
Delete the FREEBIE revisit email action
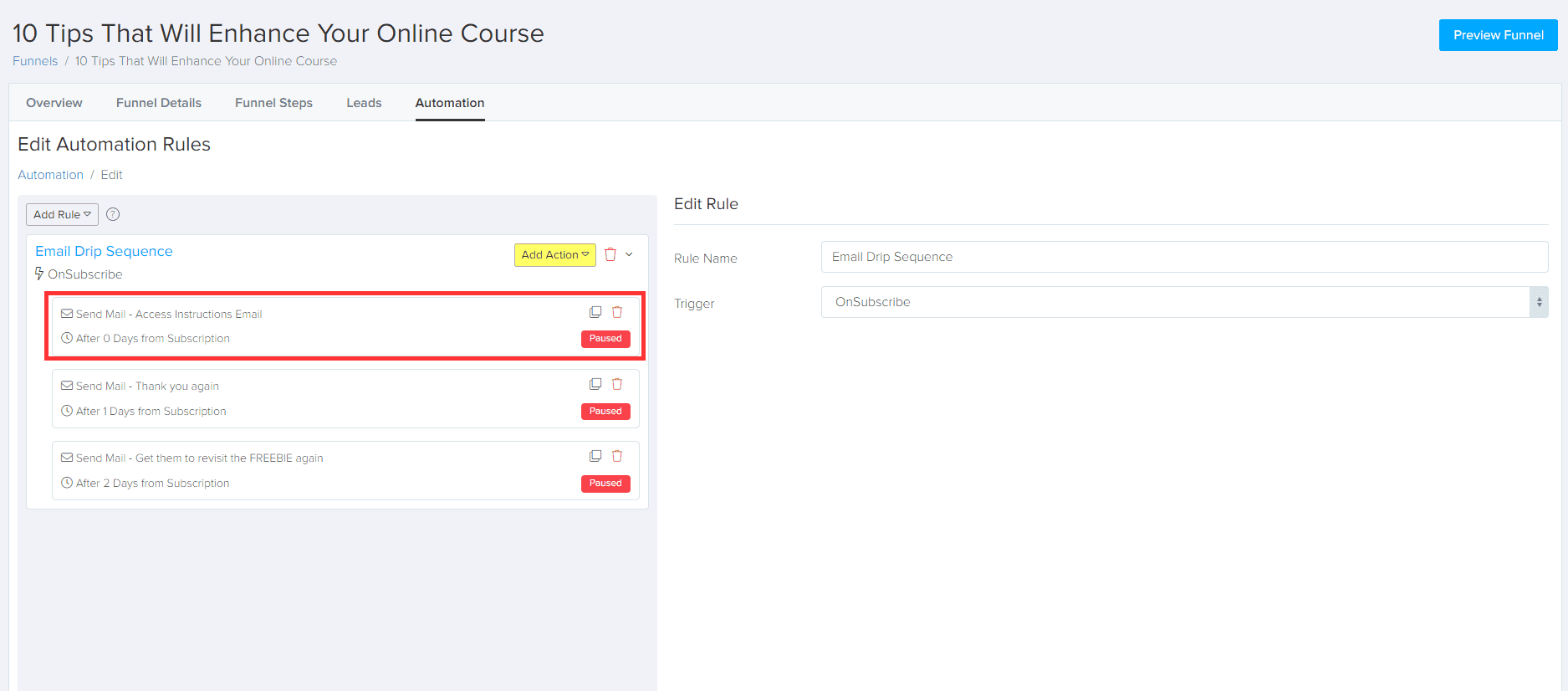pos(617,456)
